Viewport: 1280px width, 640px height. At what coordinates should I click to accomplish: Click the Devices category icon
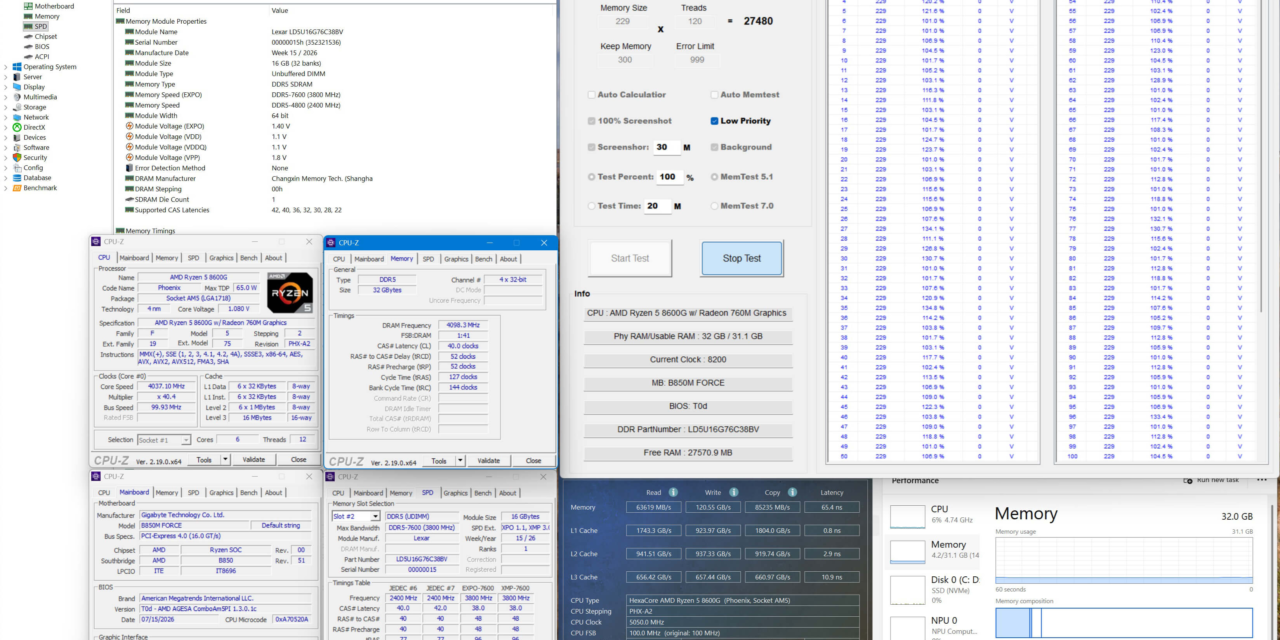(x=17, y=137)
